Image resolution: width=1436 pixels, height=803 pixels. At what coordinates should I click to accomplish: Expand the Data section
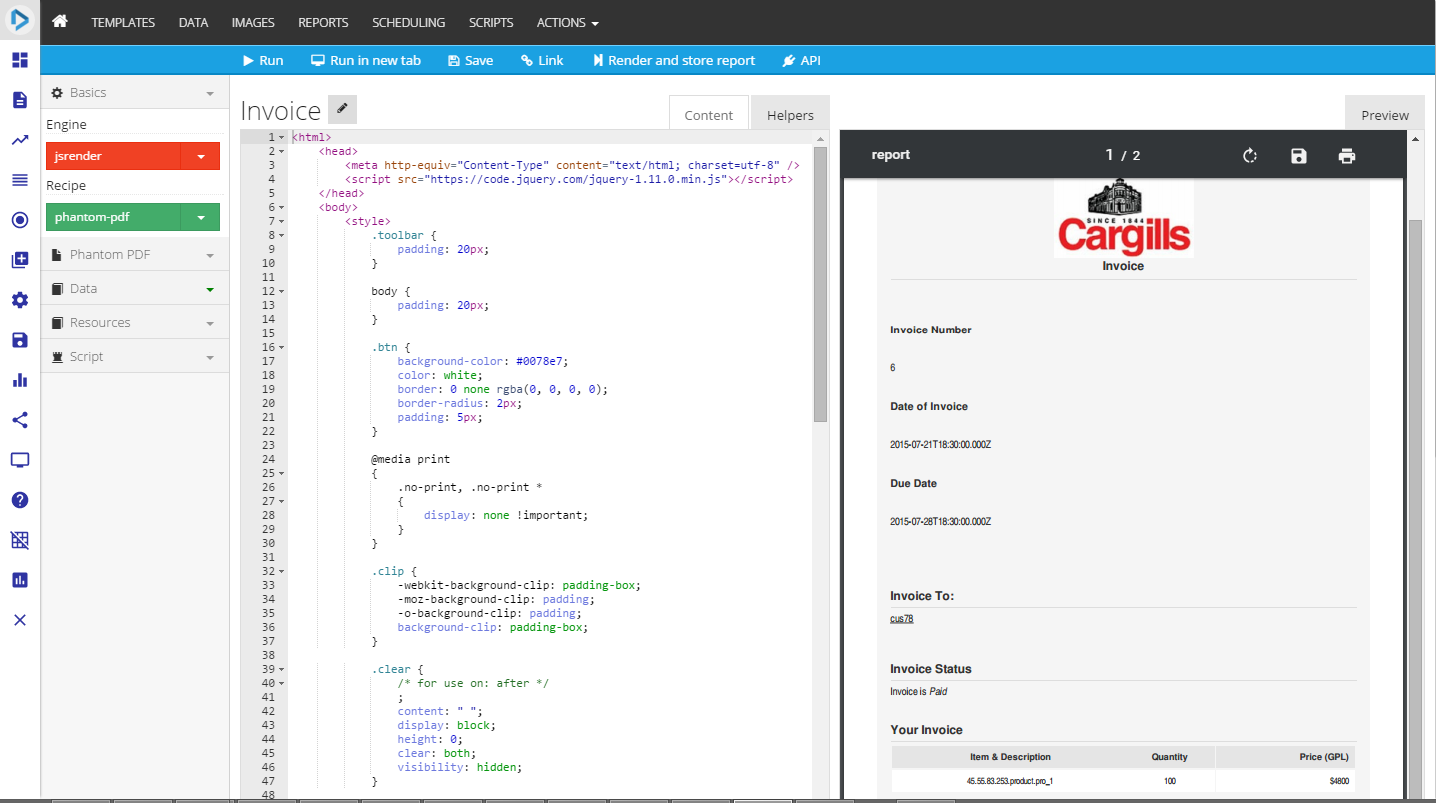(135, 288)
